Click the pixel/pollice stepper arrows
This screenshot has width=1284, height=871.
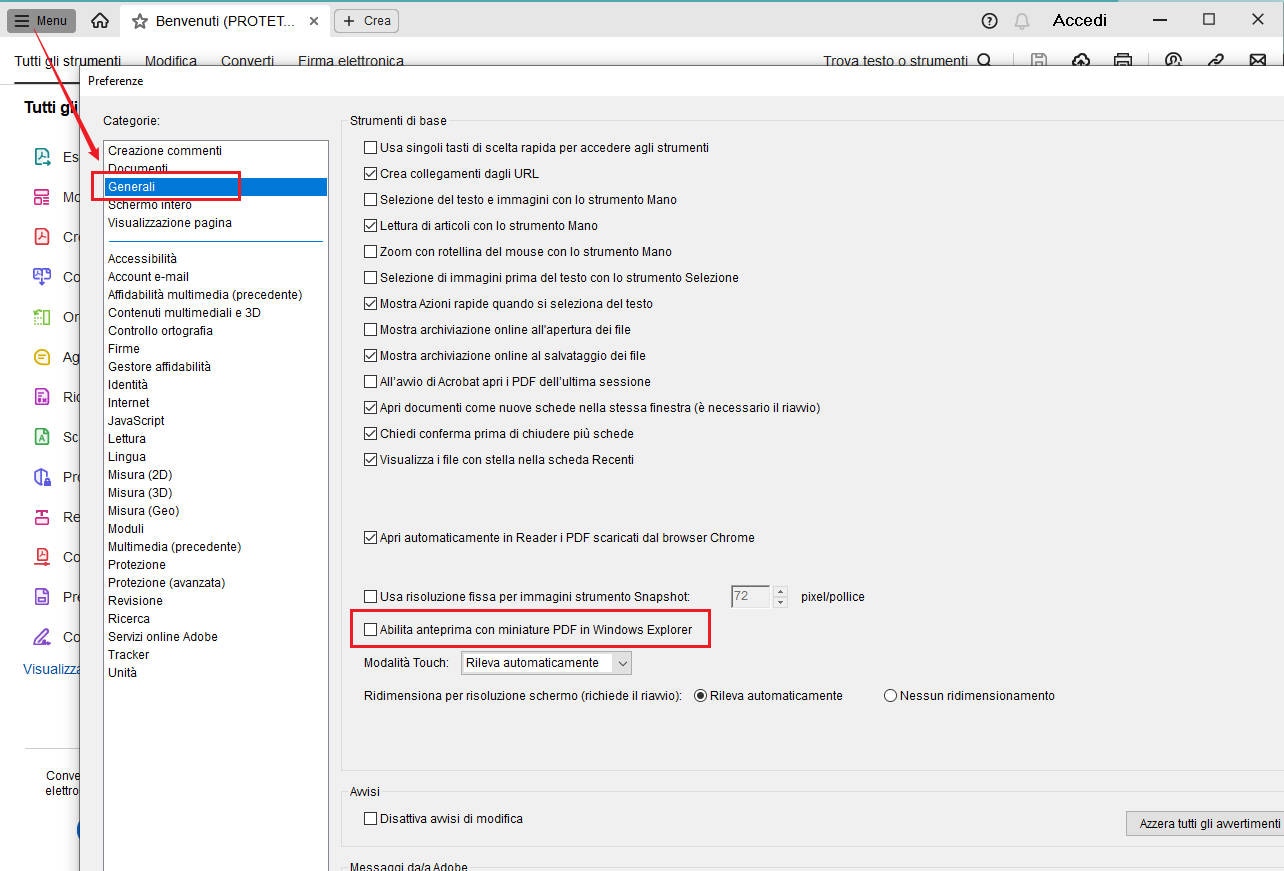point(781,597)
